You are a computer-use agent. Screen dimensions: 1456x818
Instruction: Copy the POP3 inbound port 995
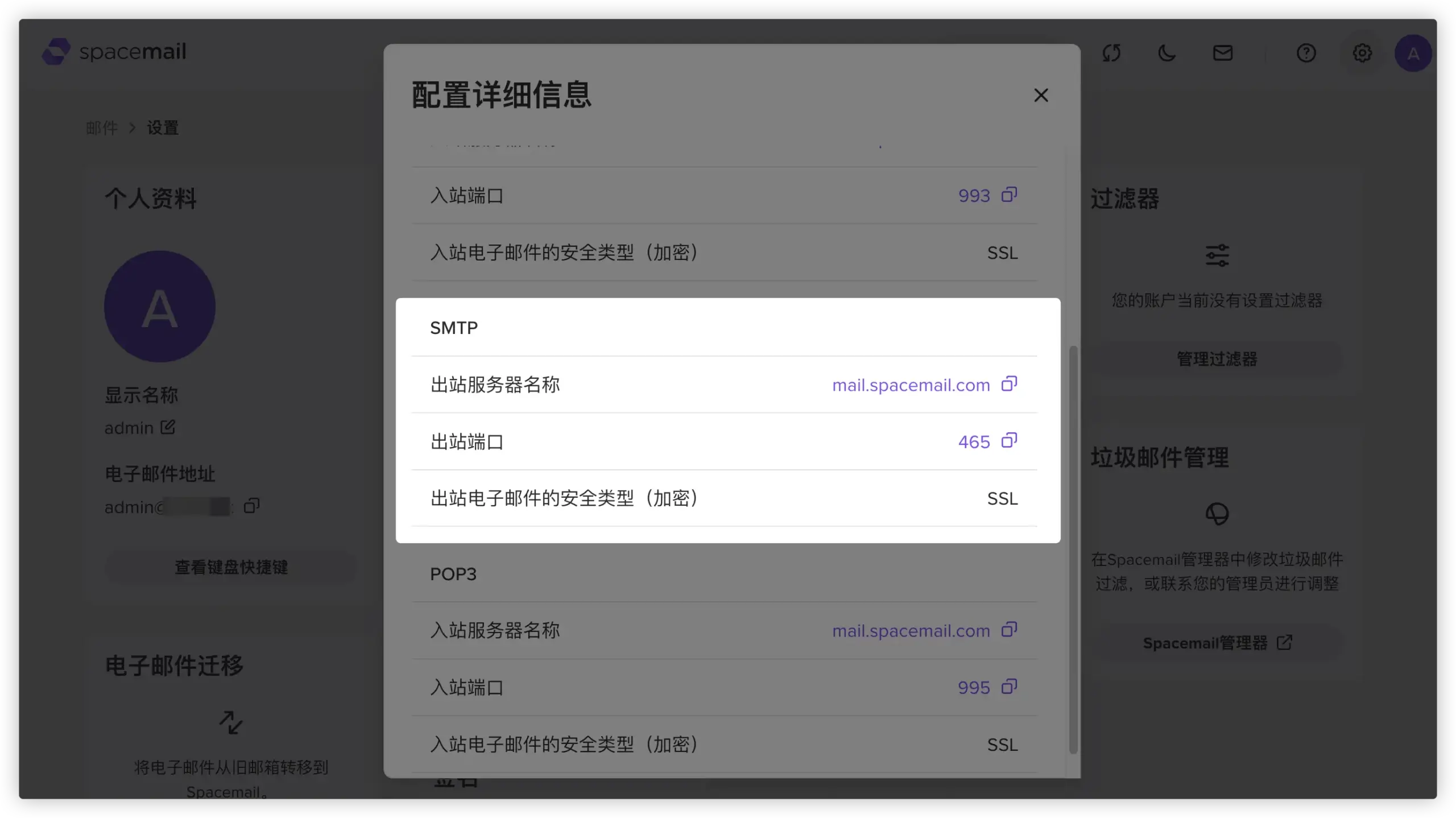1009,687
